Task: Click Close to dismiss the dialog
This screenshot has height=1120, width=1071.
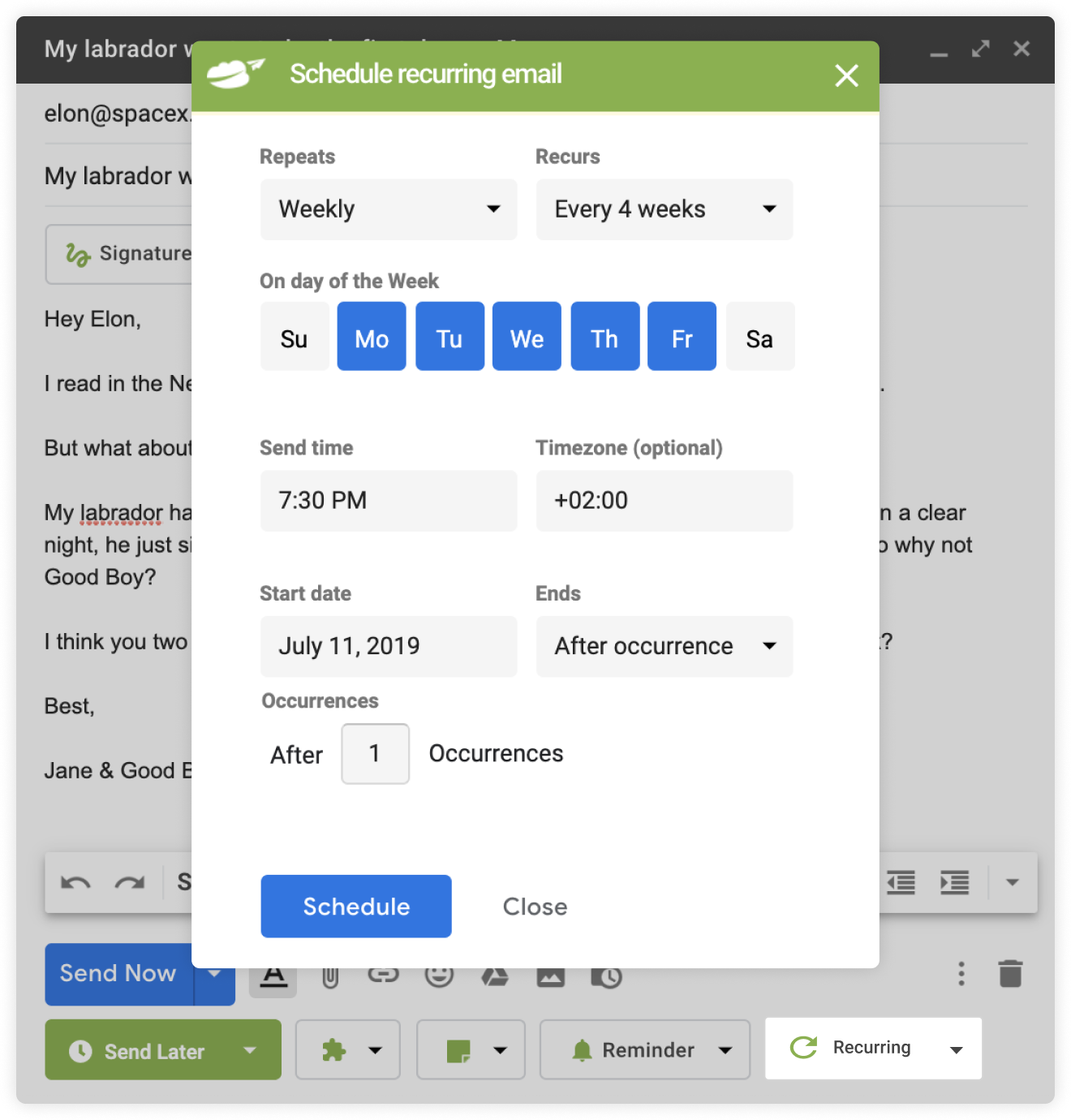Action: coord(534,906)
